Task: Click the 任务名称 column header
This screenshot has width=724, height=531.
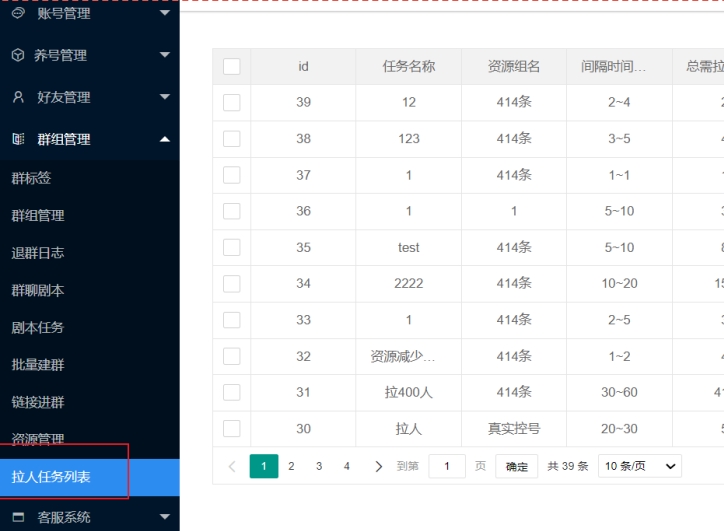Action: coord(409,66)
